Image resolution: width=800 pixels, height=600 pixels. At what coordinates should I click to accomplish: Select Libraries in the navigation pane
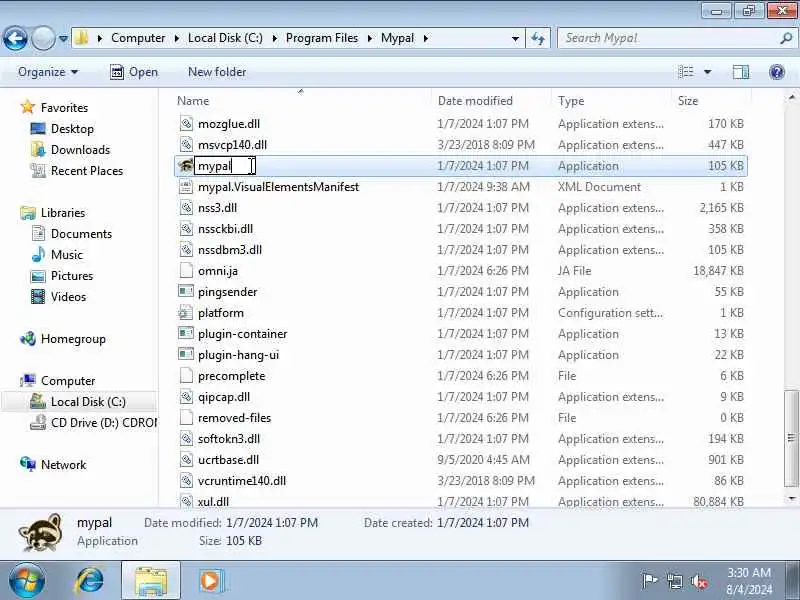[x=63, y=213]
